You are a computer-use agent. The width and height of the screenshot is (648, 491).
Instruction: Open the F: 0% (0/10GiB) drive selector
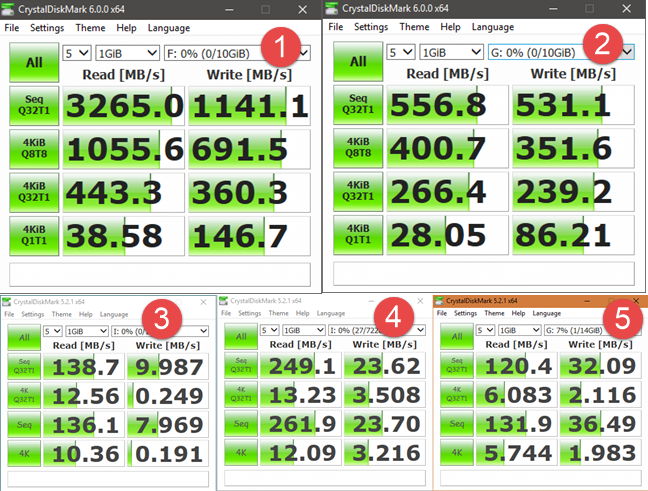(x=237, y=53)
